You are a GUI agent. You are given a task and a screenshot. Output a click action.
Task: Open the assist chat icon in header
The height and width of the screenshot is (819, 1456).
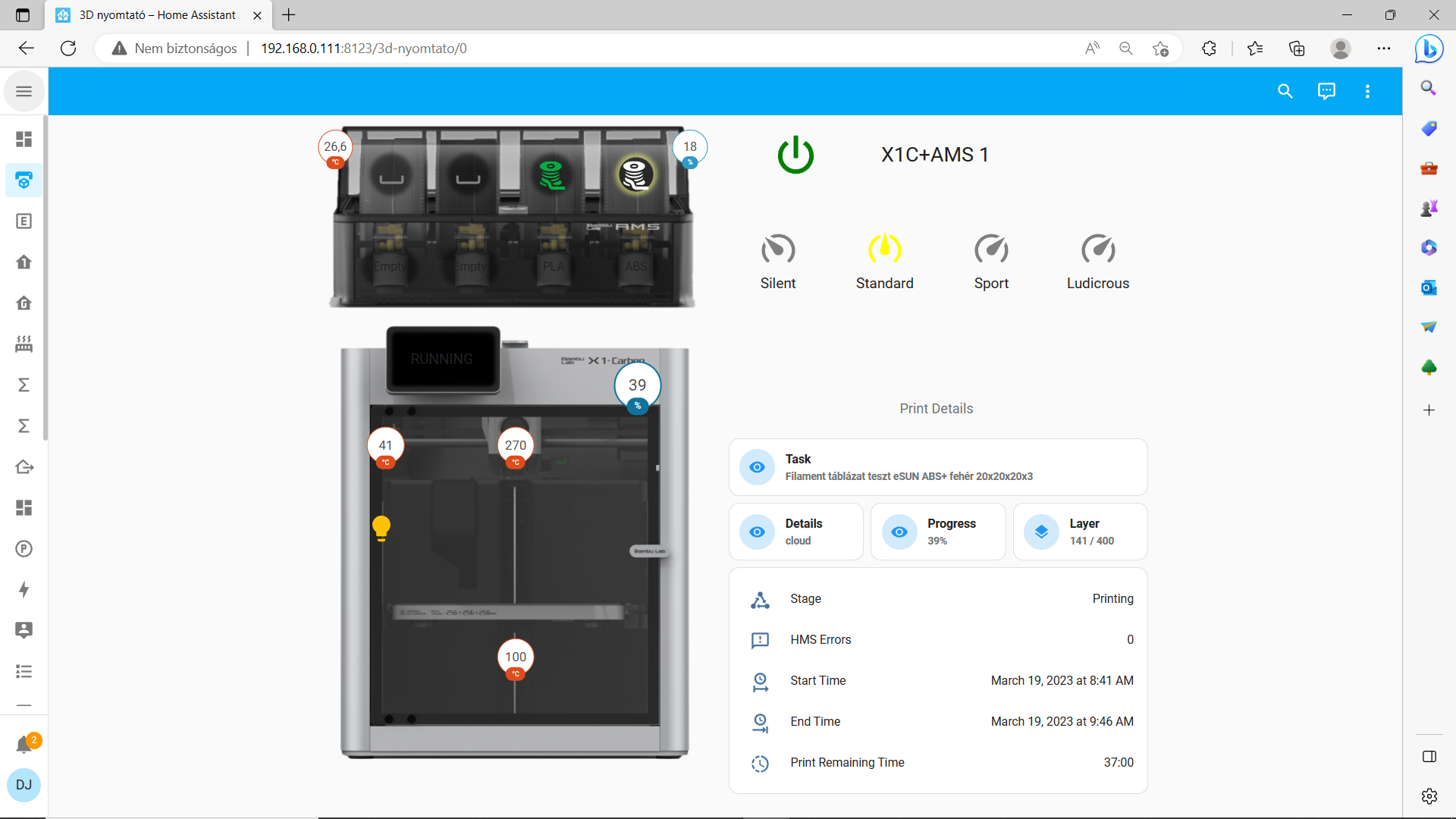(x=1326, y=91)
